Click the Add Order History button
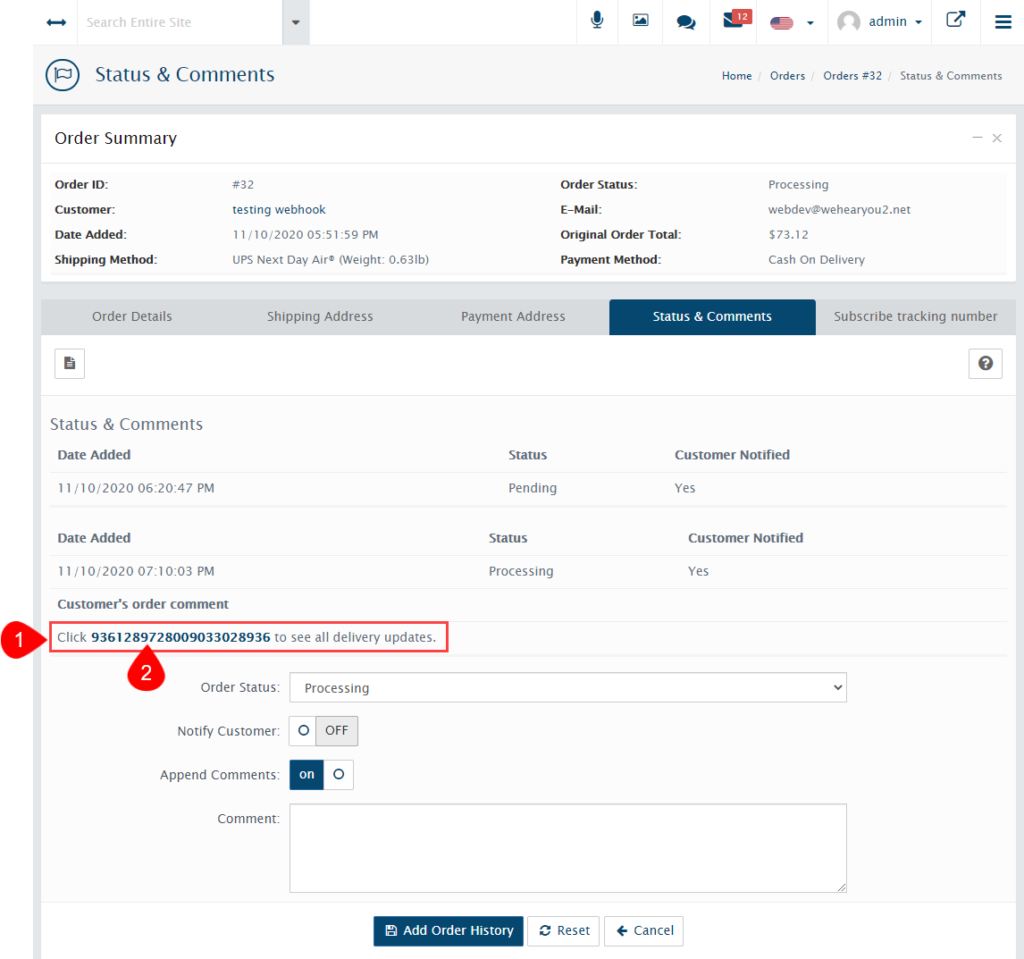The width and height of the screenshot is (1024, 959). click(448, 931)
